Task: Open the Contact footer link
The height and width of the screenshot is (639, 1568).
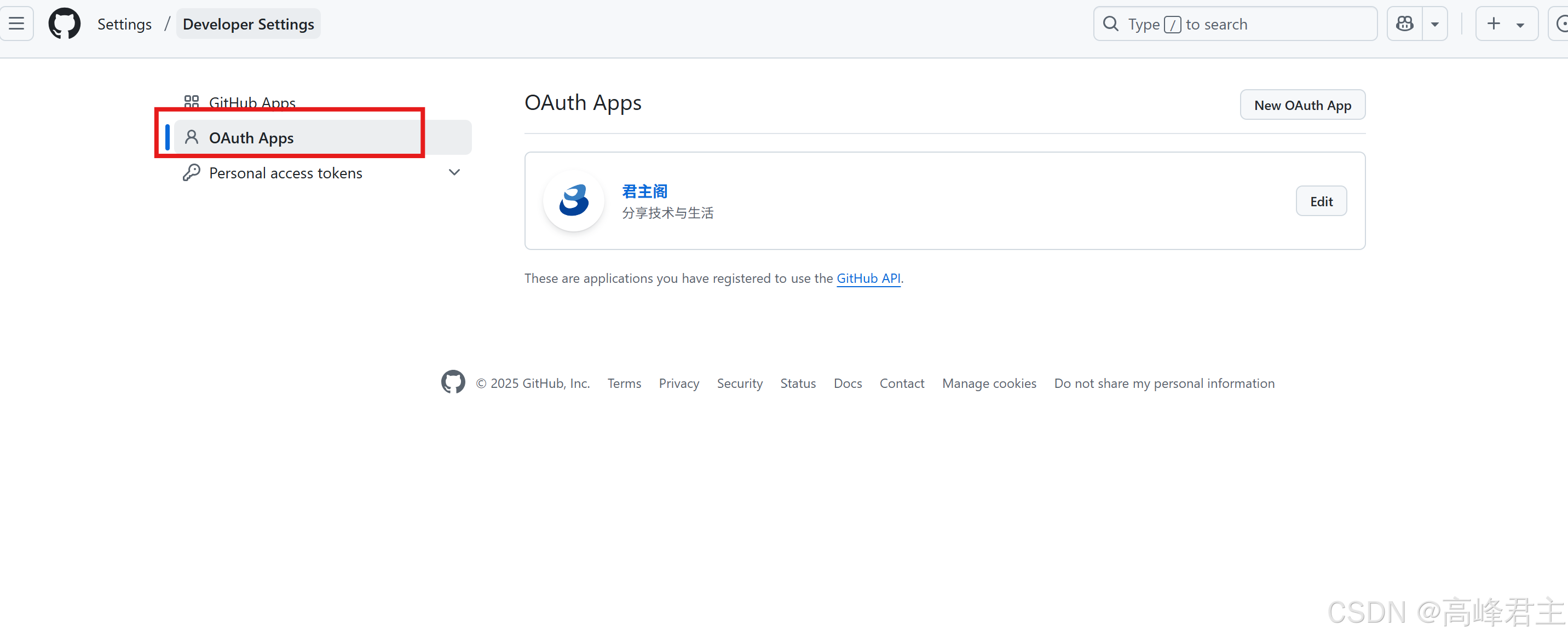Action: [x=902, y=383]
